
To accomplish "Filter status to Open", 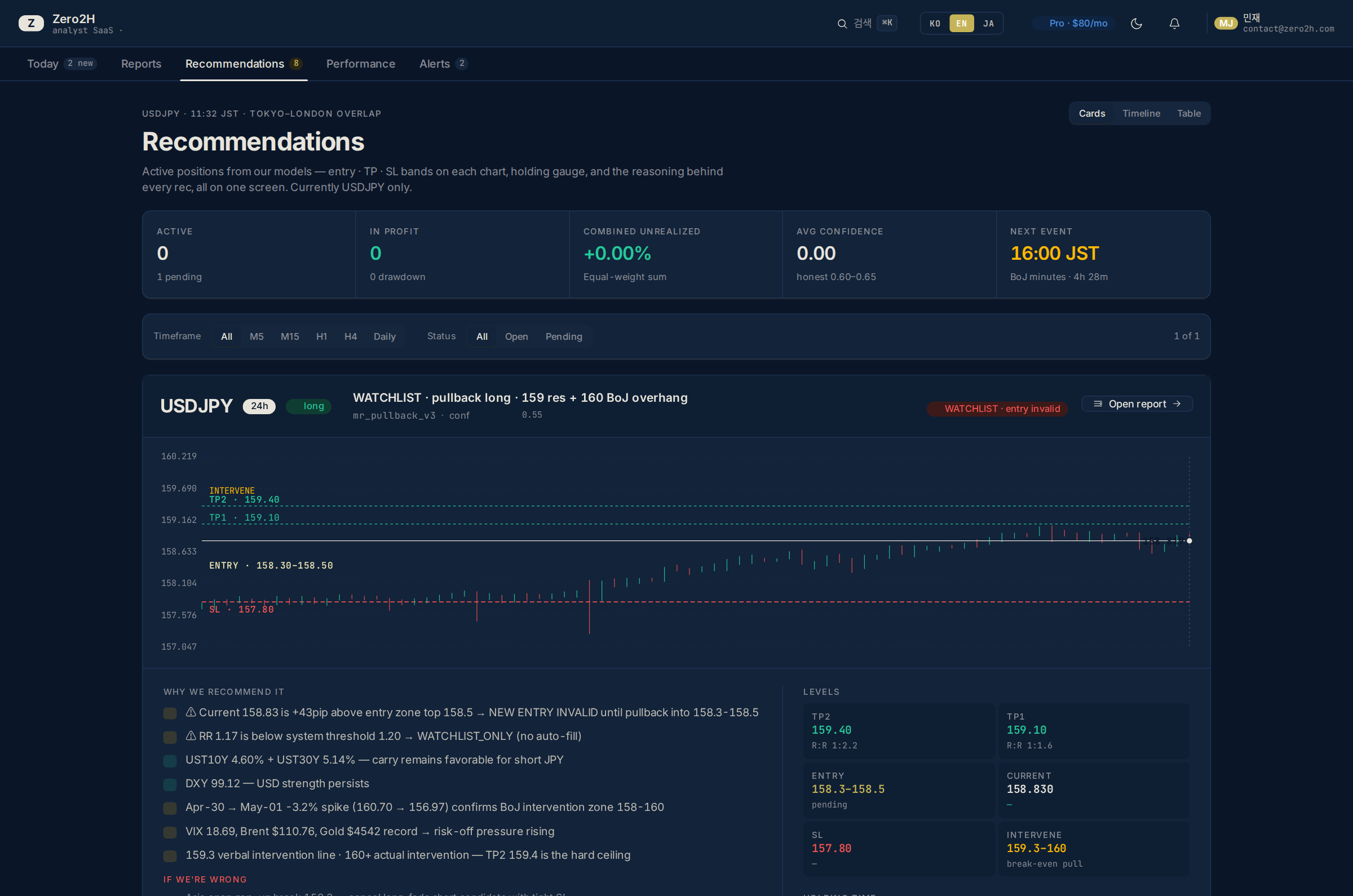I will (516, 336).
